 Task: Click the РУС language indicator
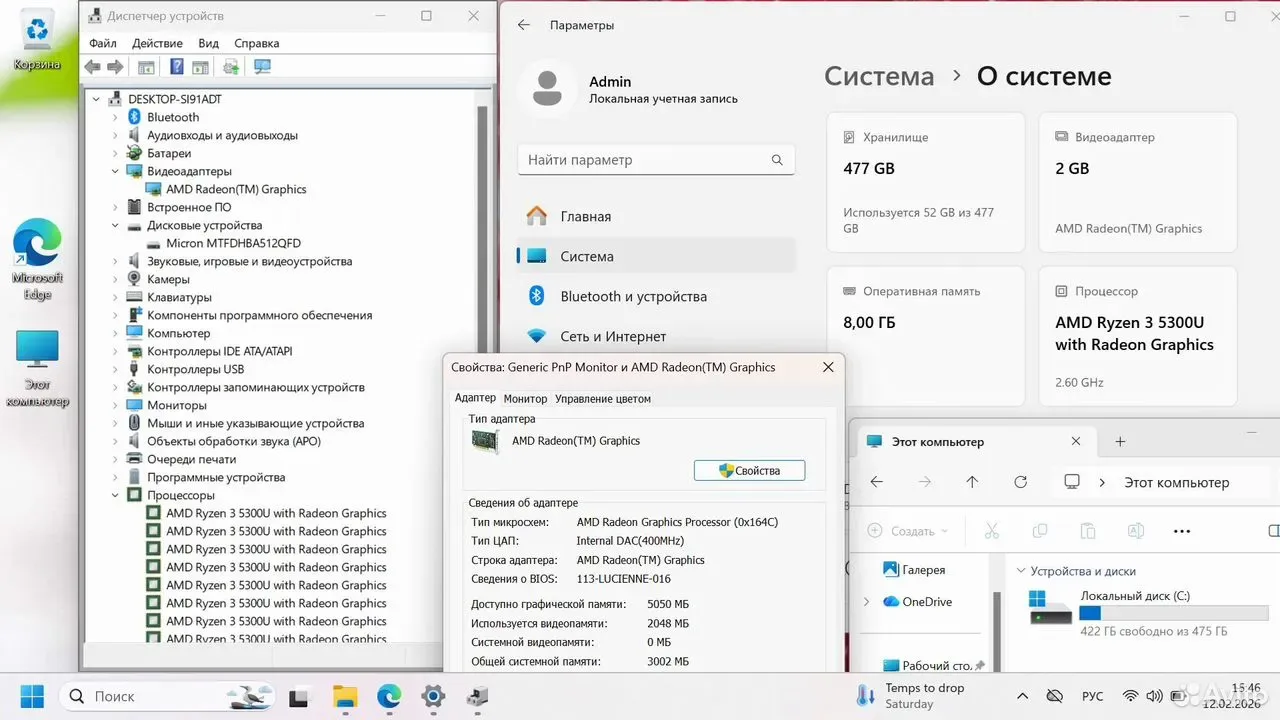click(x=1092, y=696)
